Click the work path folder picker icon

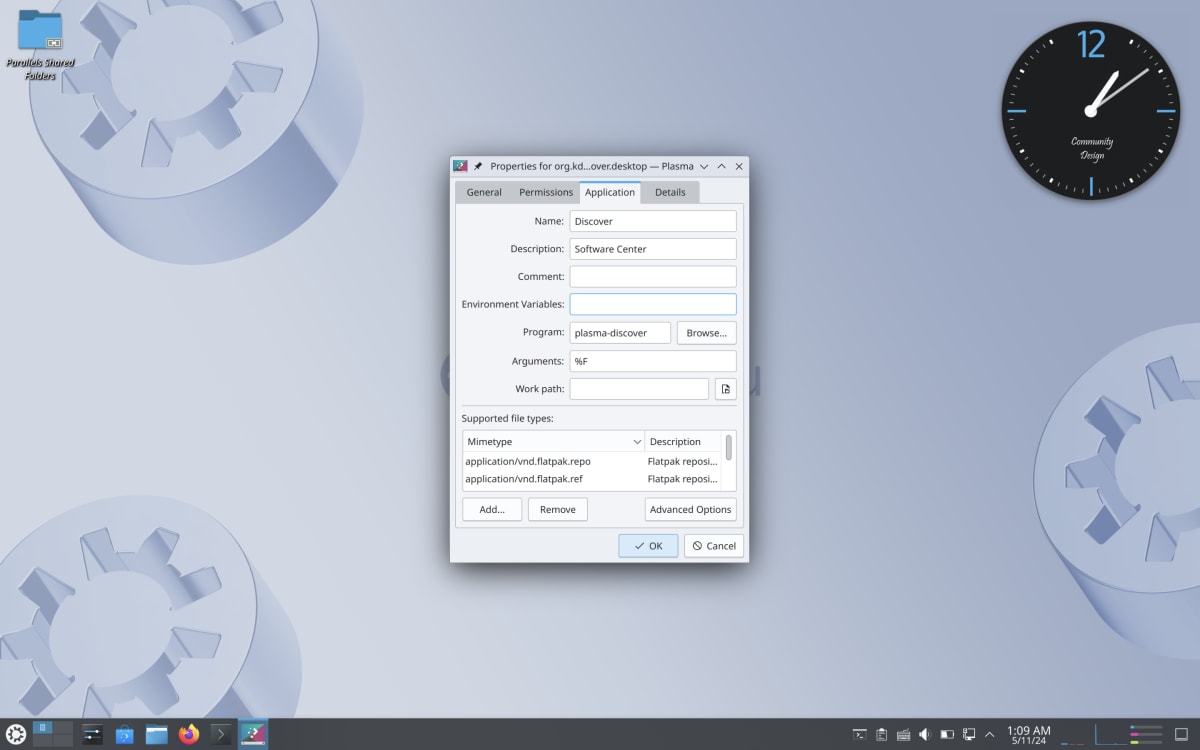pyautogui.click(x=726, y=389)
